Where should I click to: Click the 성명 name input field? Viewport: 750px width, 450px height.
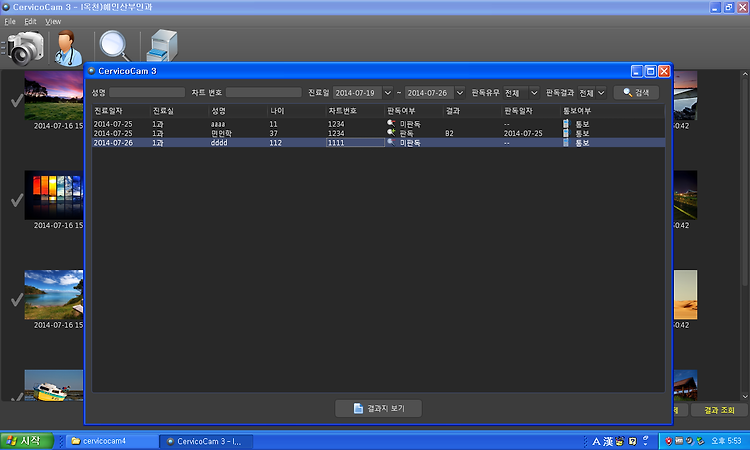(147, 92)
